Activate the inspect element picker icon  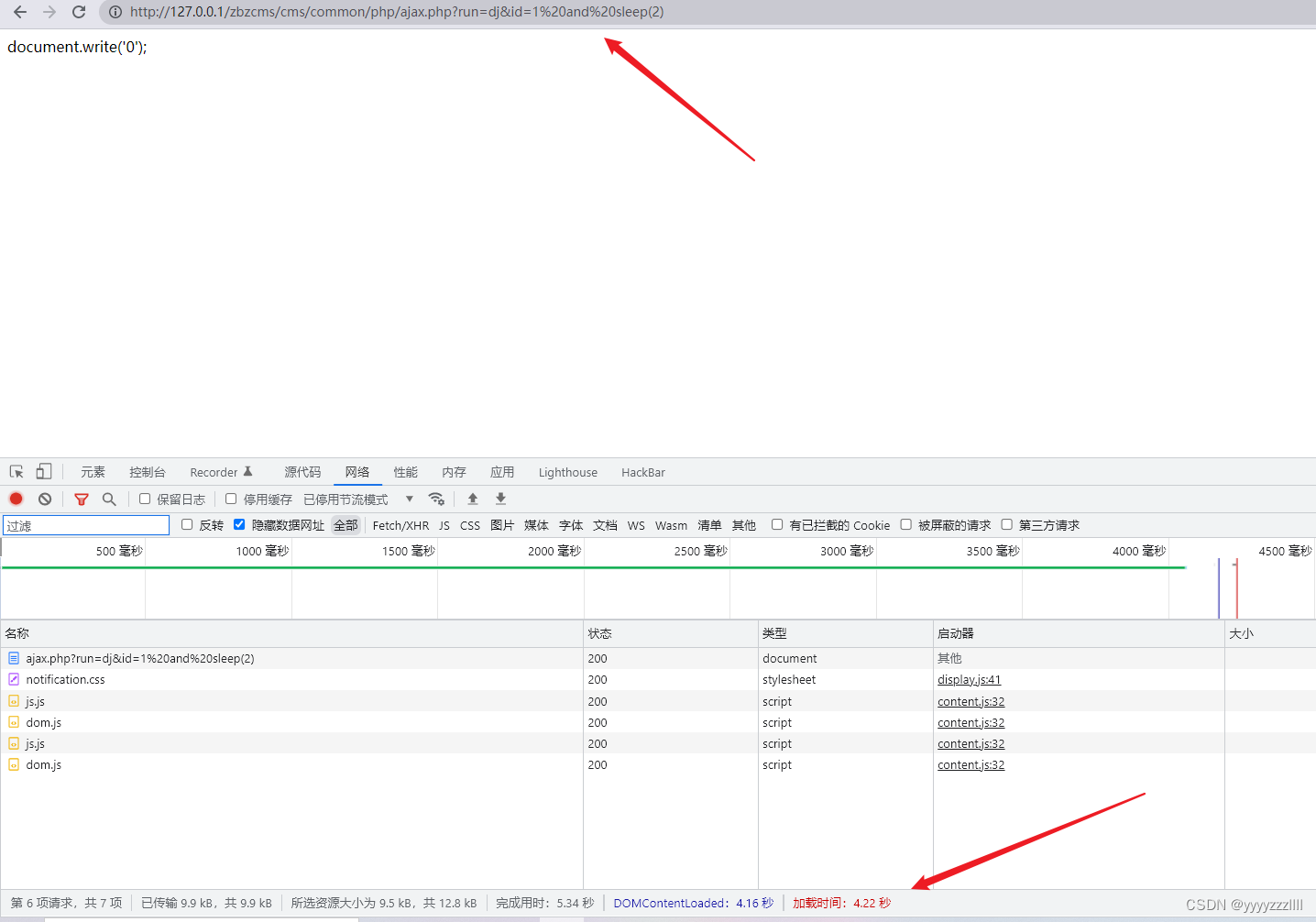point(16,472)
